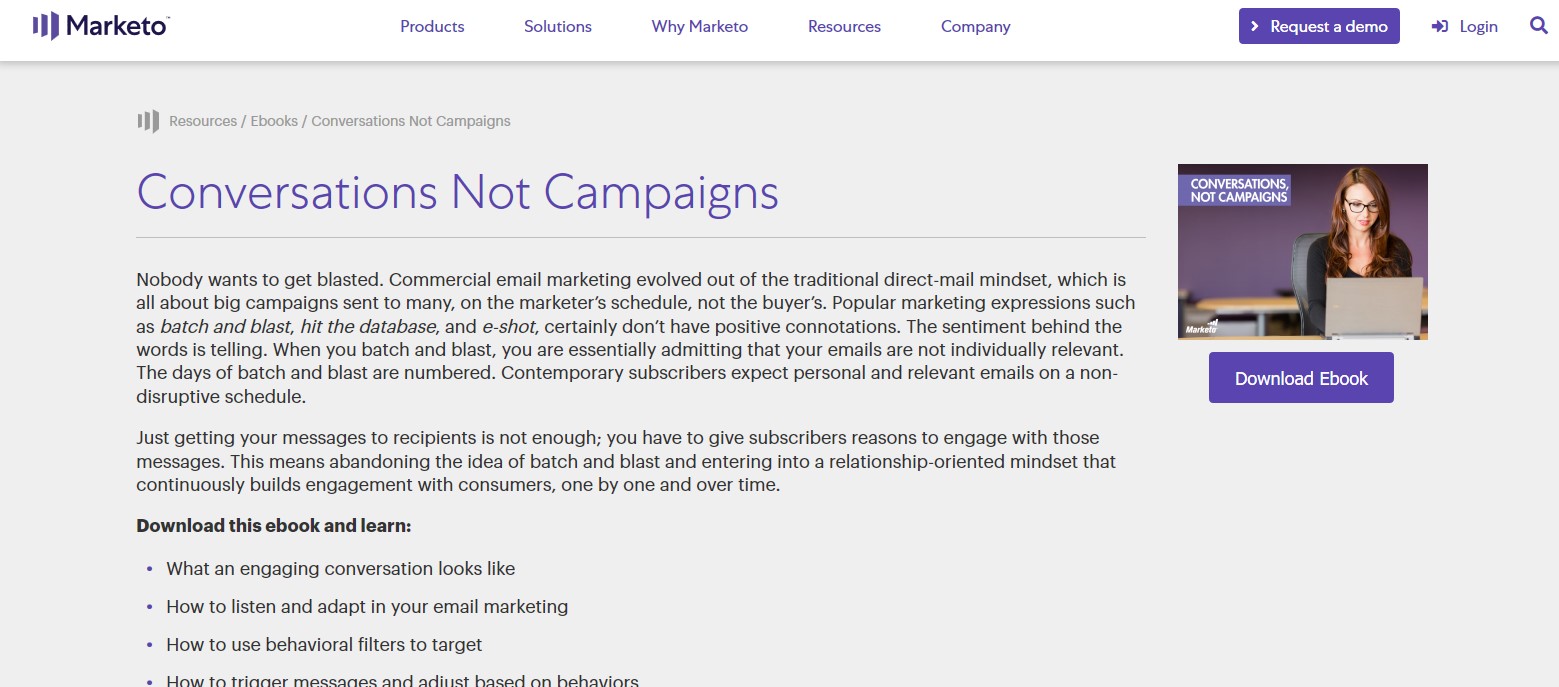
Task: Click the Login link text
Action: click(x=1478, y=27)
